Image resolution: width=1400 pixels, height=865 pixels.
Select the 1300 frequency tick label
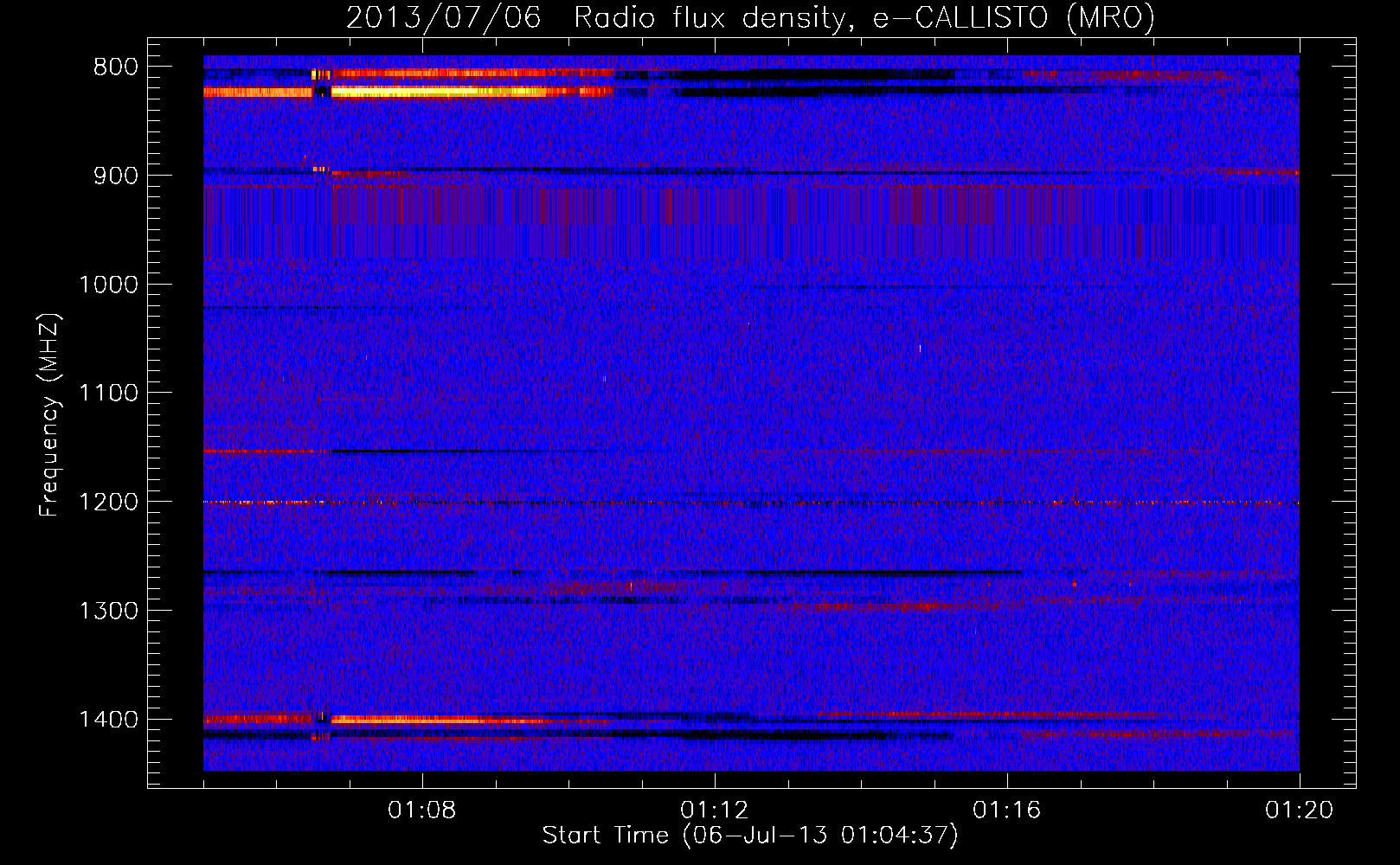click(108, 611)
